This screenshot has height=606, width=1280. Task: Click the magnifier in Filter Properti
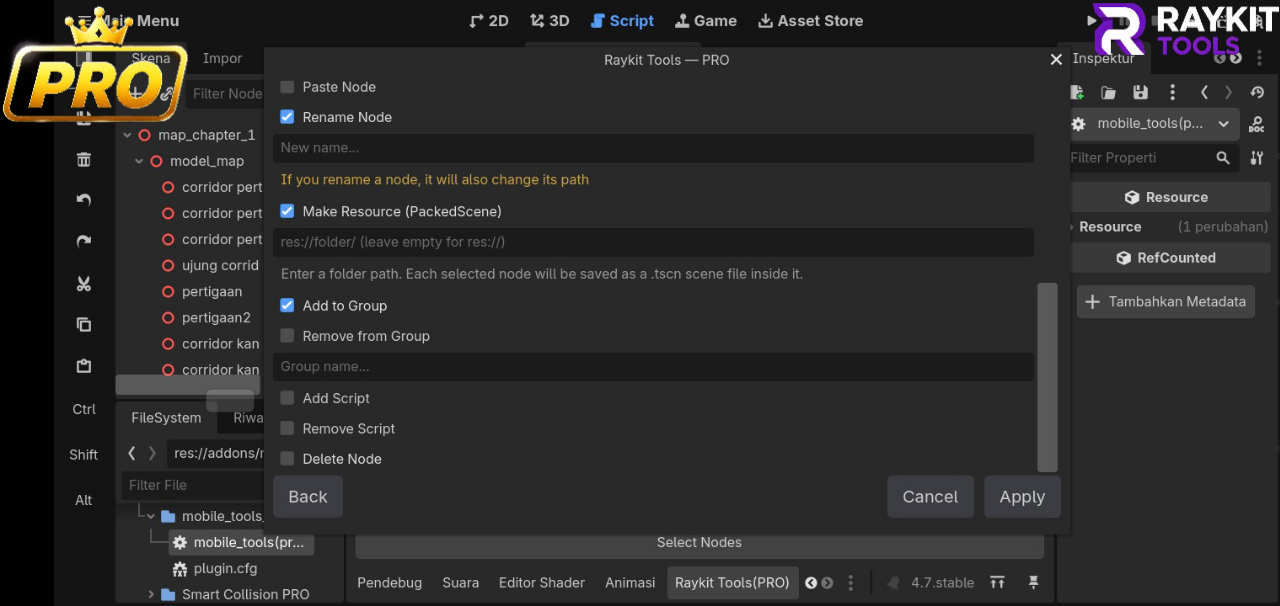tap(1223, 158)
